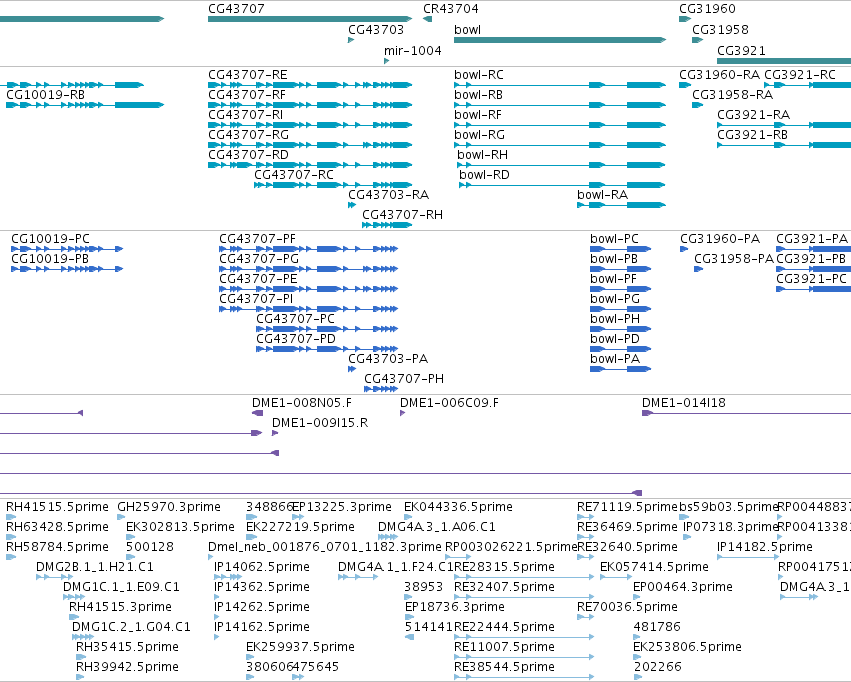Click transcript label CG43707-RF
The height and width of the screenshot is (682, 851).
coord(247,95)
